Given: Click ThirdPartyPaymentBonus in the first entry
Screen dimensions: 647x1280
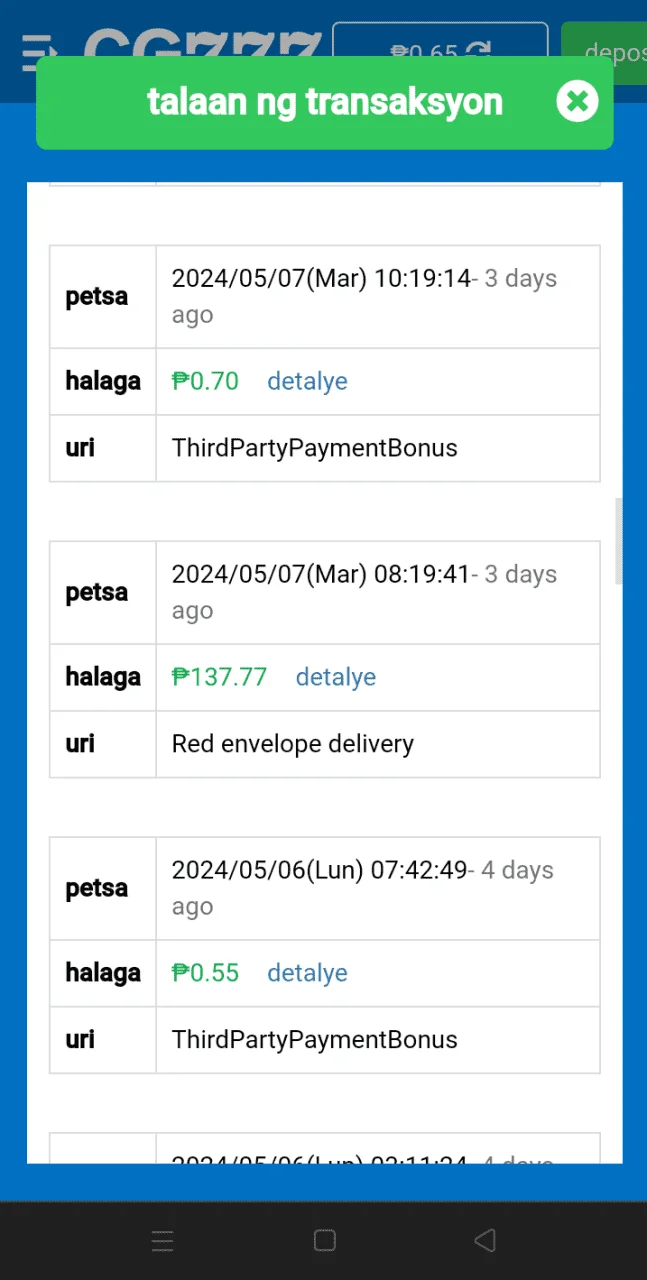Looking at the screenshot, I should tap(315, 448).
